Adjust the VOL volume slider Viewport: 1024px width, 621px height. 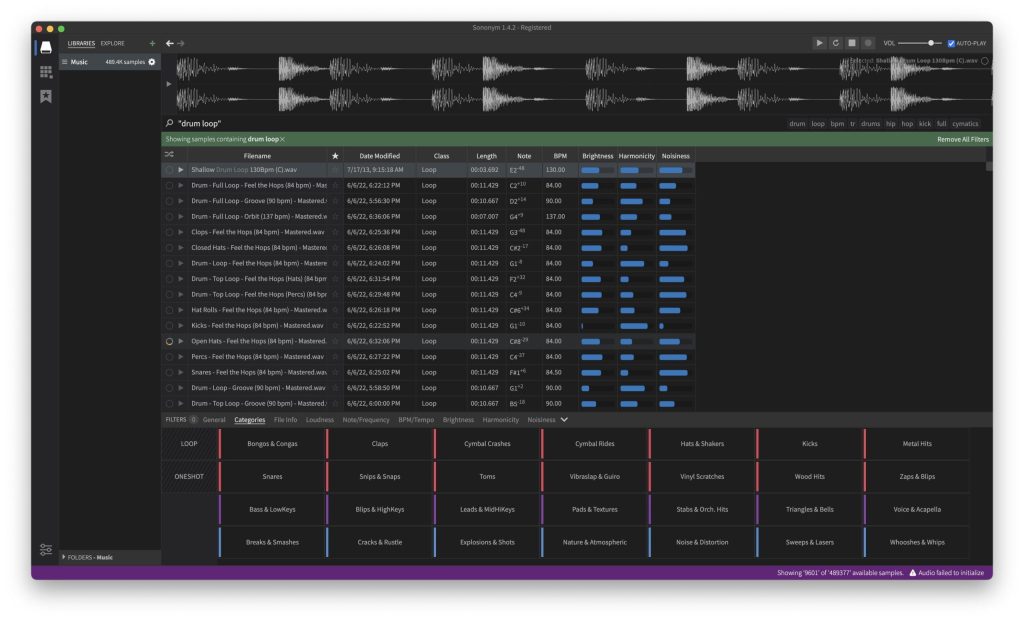931,43
